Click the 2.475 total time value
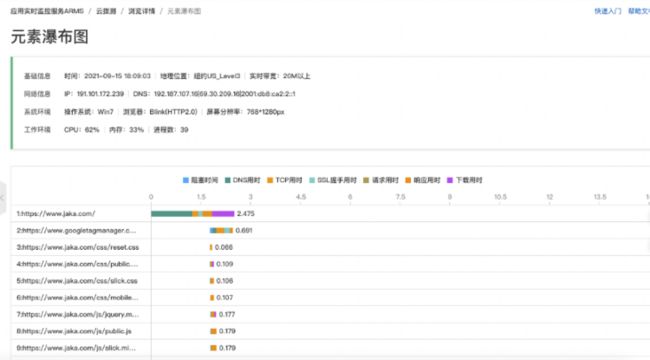 coord(246,214)
